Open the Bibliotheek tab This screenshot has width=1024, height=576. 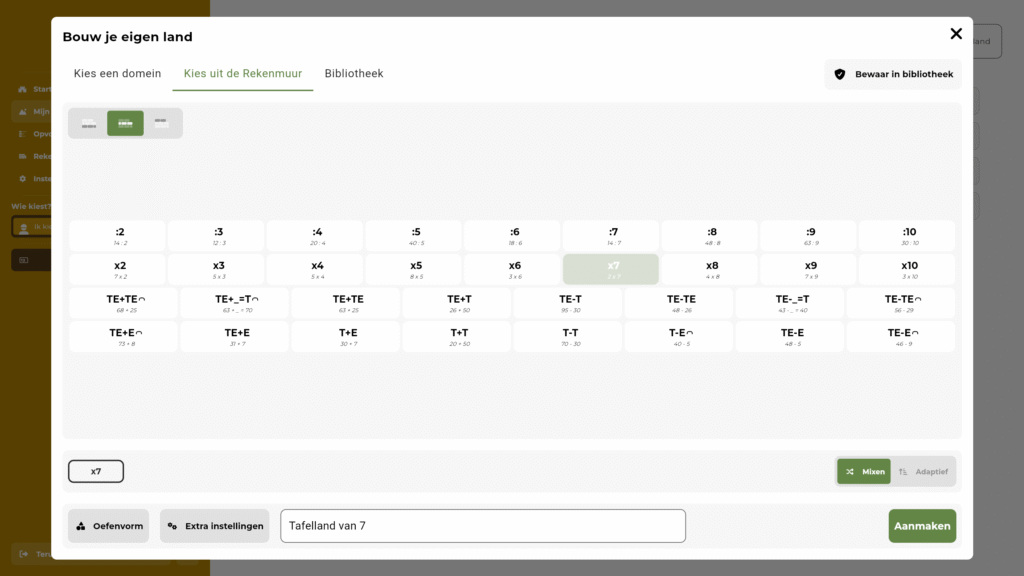click(353, 74)
